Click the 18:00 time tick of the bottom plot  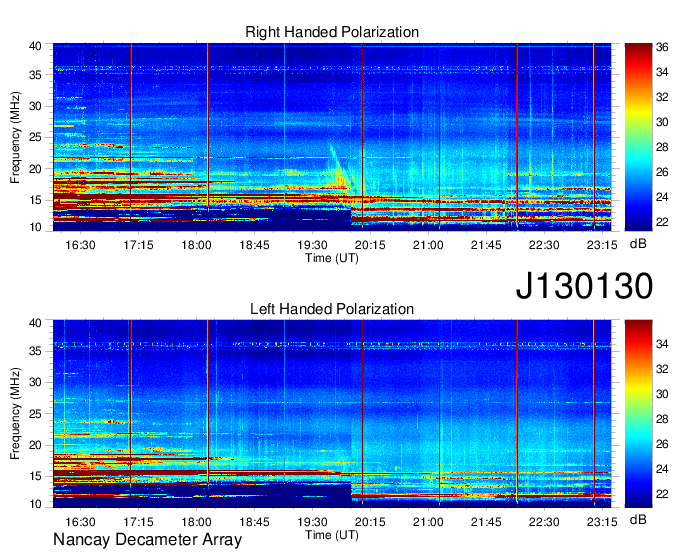coord(196,522)
